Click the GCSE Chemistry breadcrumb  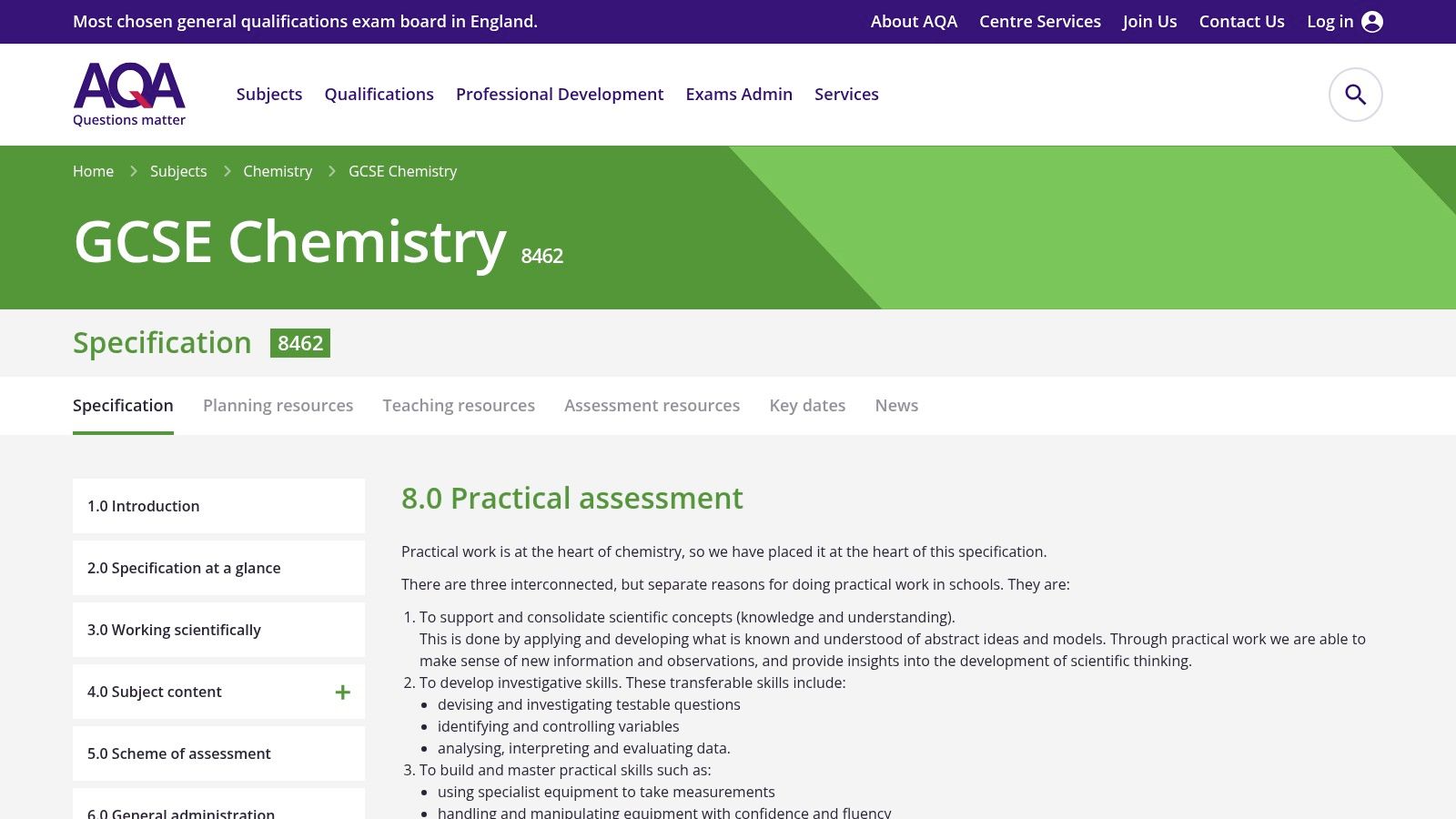(x=403, y=171)
